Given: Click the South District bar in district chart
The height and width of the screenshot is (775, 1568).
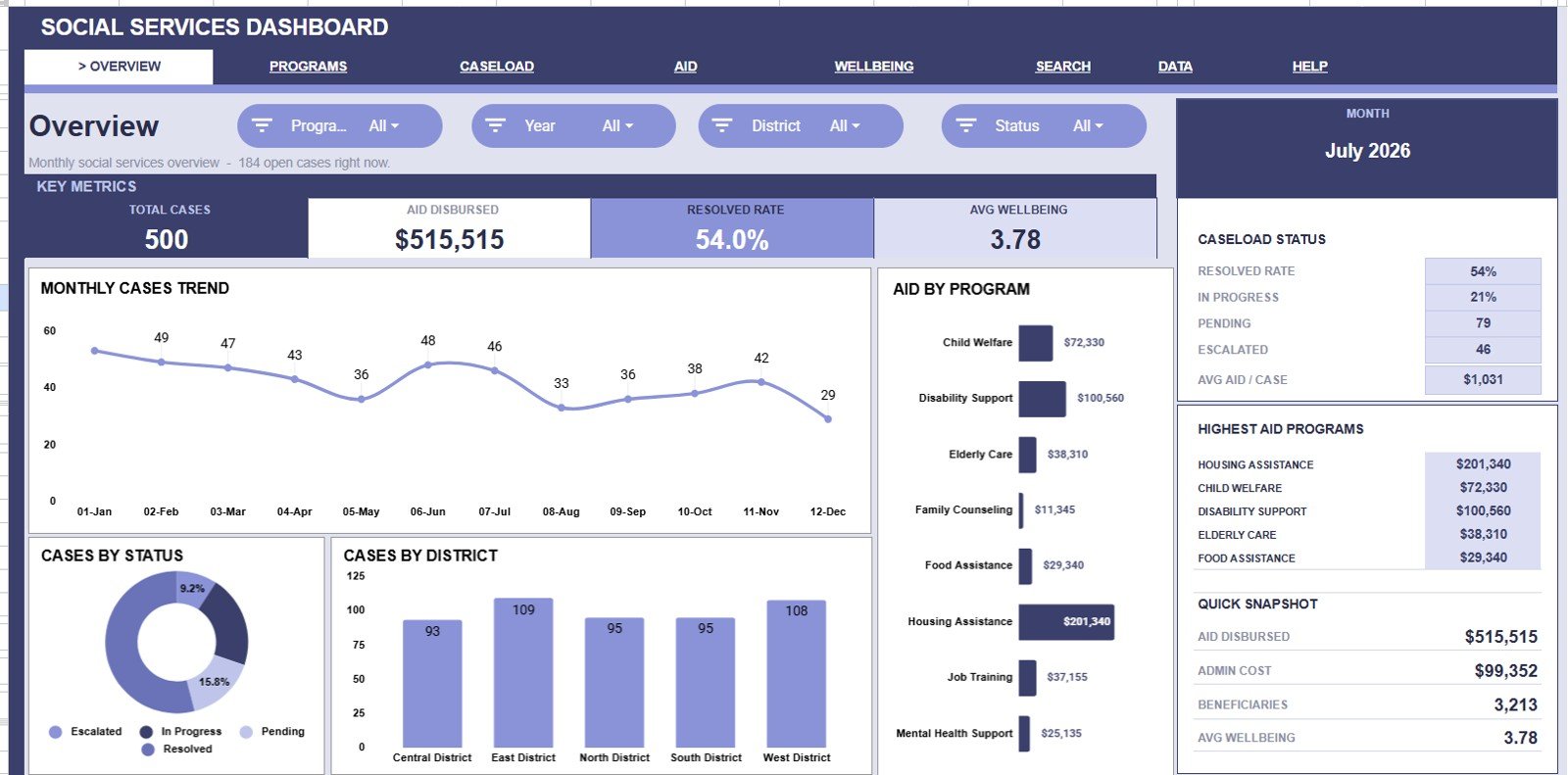Looking at the screenshot, I should click(706, 683).
